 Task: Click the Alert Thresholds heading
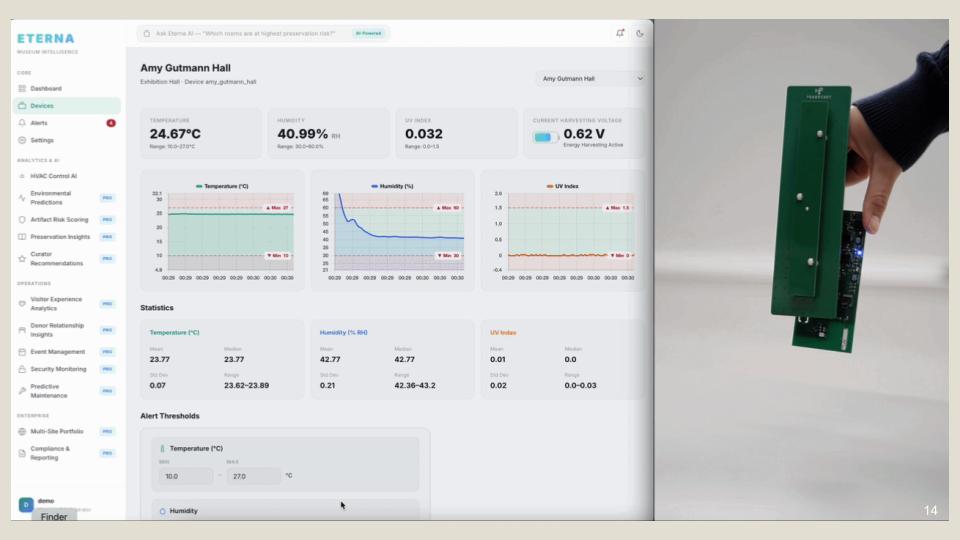(170, 416)
